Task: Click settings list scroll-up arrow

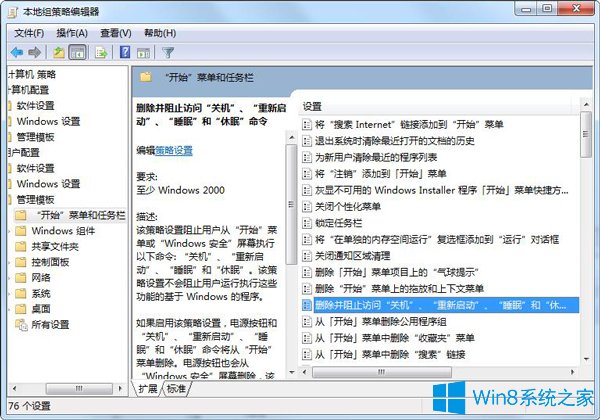Action: (x=586, y=104)
